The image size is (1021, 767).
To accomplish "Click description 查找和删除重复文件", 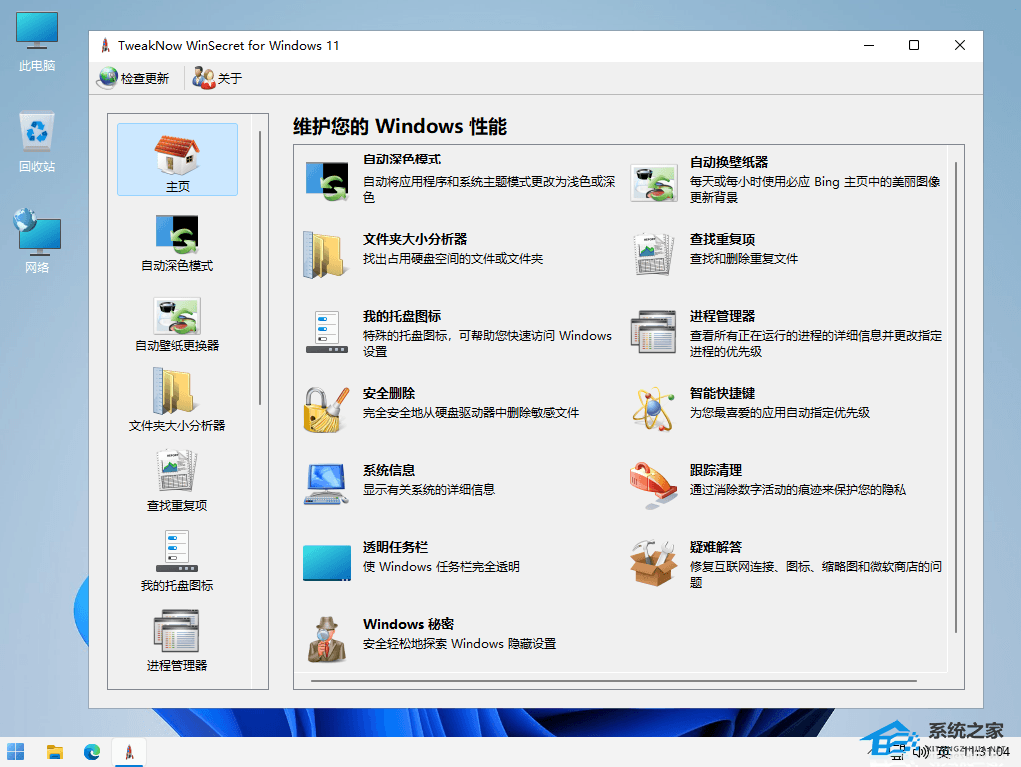I will (744, 258).
